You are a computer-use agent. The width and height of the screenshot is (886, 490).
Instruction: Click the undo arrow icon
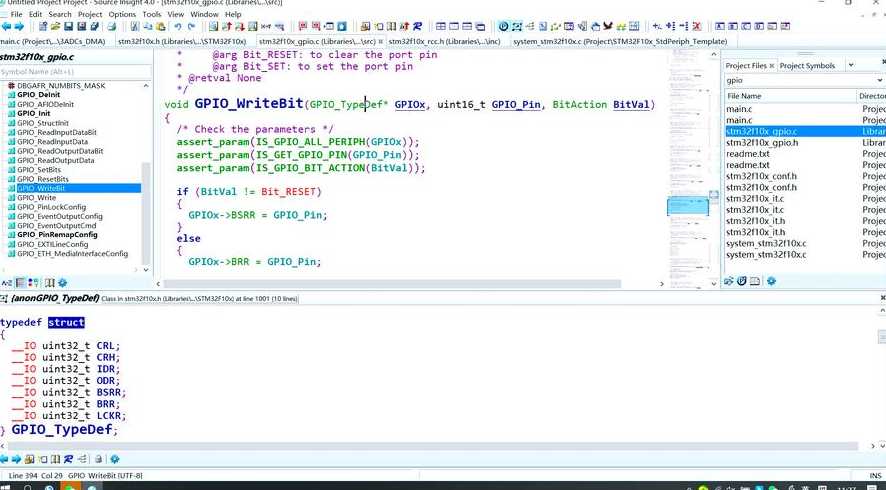pos(178,27)
